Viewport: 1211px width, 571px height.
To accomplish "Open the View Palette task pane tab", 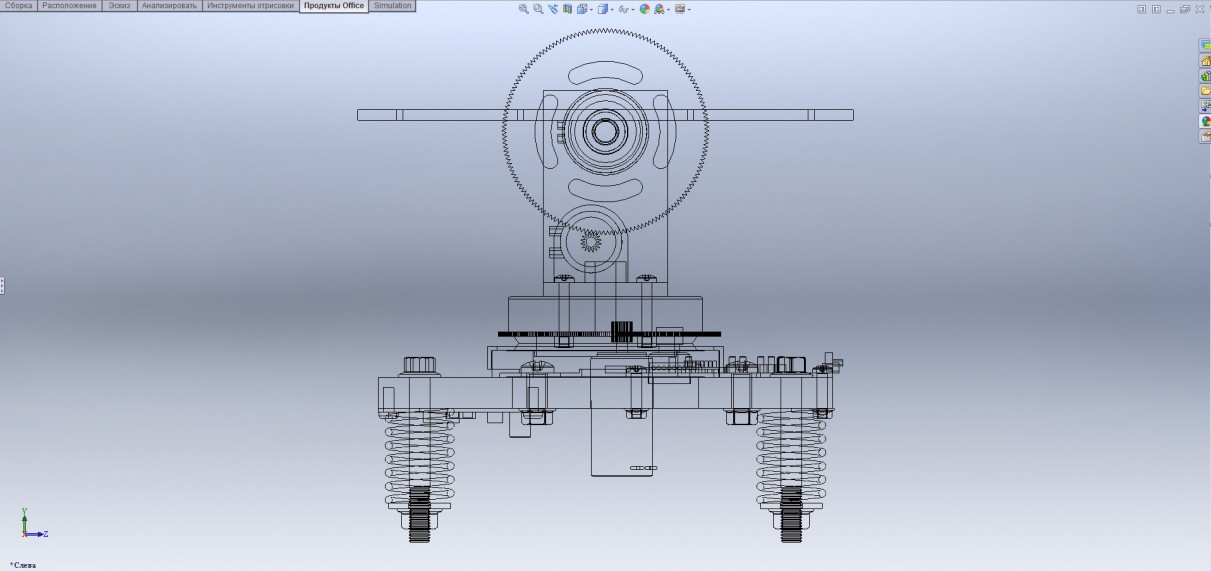I will (1205, 106).
